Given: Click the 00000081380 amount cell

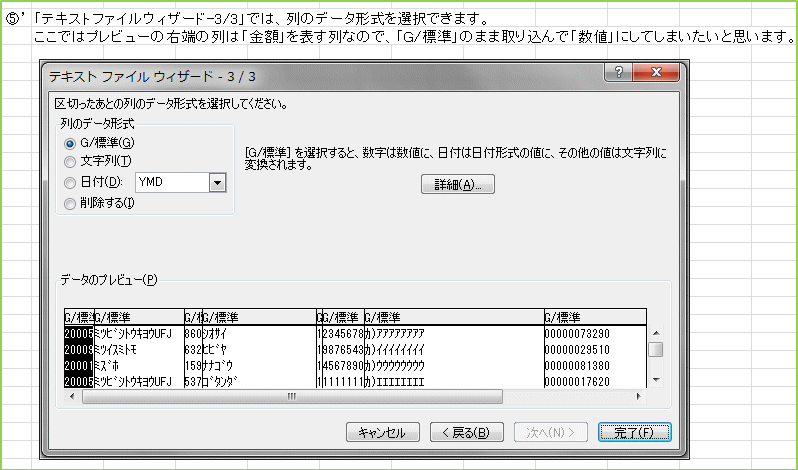Looking at the screenshot, I should [577, 366].
